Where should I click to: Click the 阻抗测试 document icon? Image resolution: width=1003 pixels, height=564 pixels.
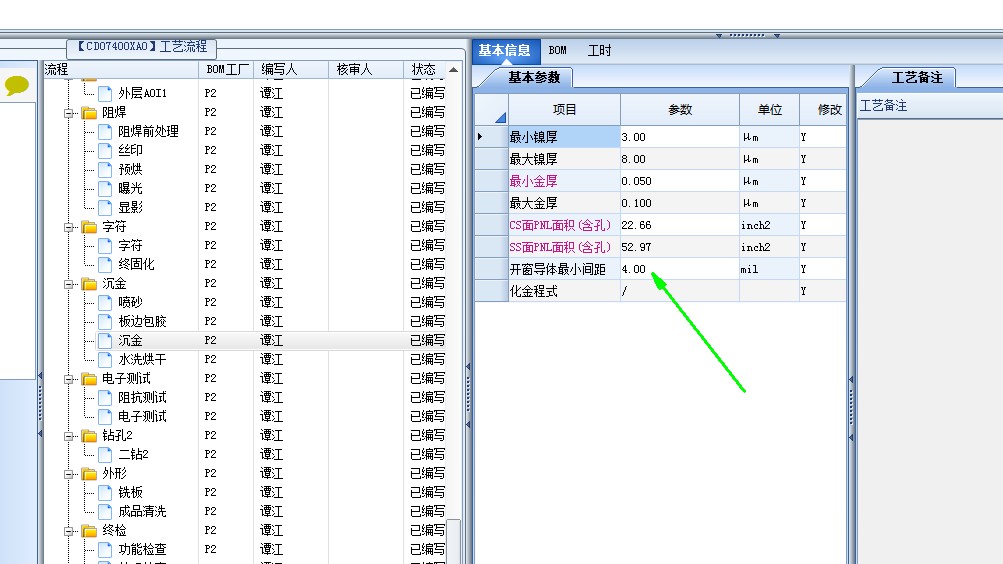pos(106,398)
